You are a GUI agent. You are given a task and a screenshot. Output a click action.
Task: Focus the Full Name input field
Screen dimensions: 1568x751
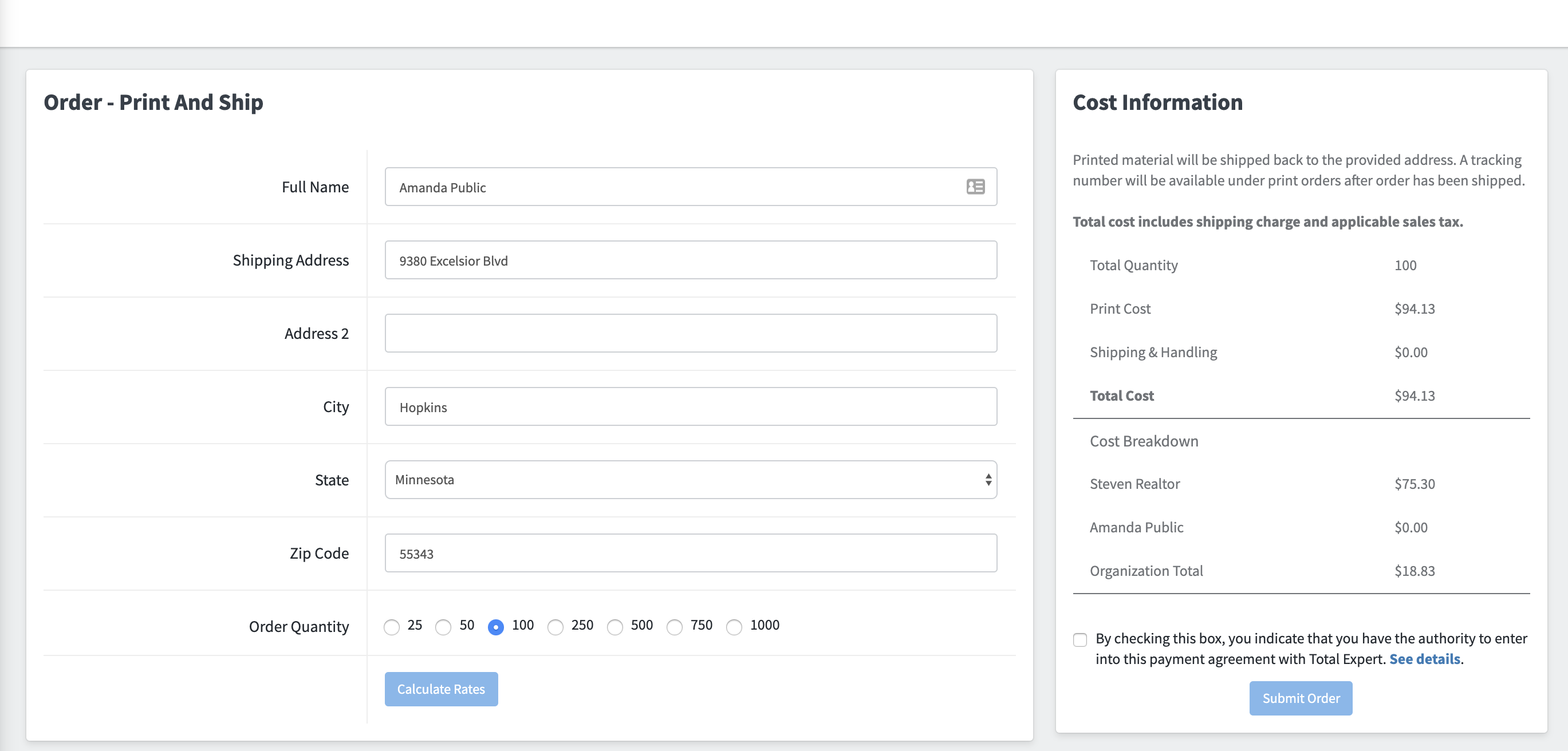(x=669, y=187)
